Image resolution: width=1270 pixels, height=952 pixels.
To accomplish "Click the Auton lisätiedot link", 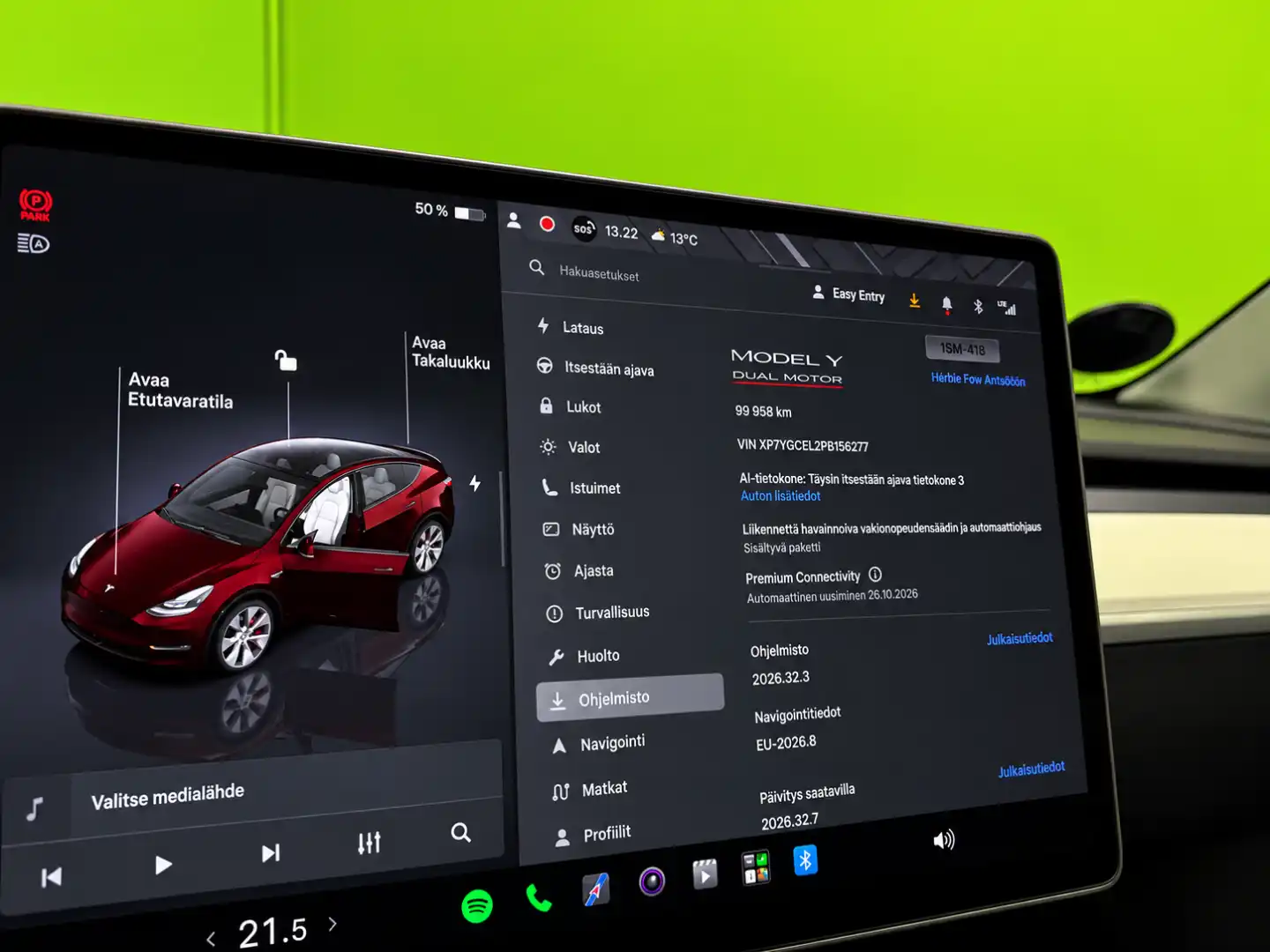I will 781,496.
